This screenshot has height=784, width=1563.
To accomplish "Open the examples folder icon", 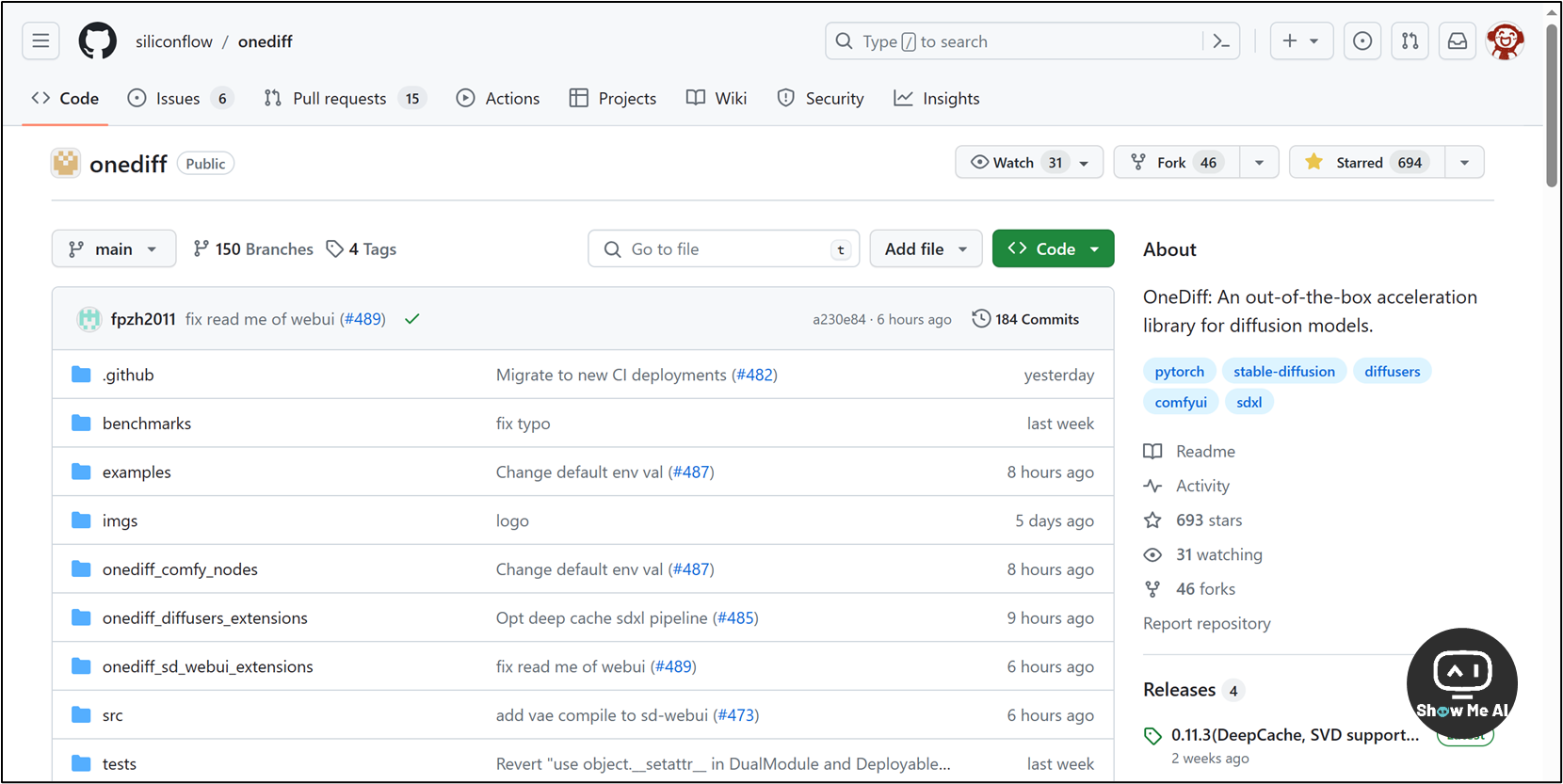I will click(x=81, y=472).
